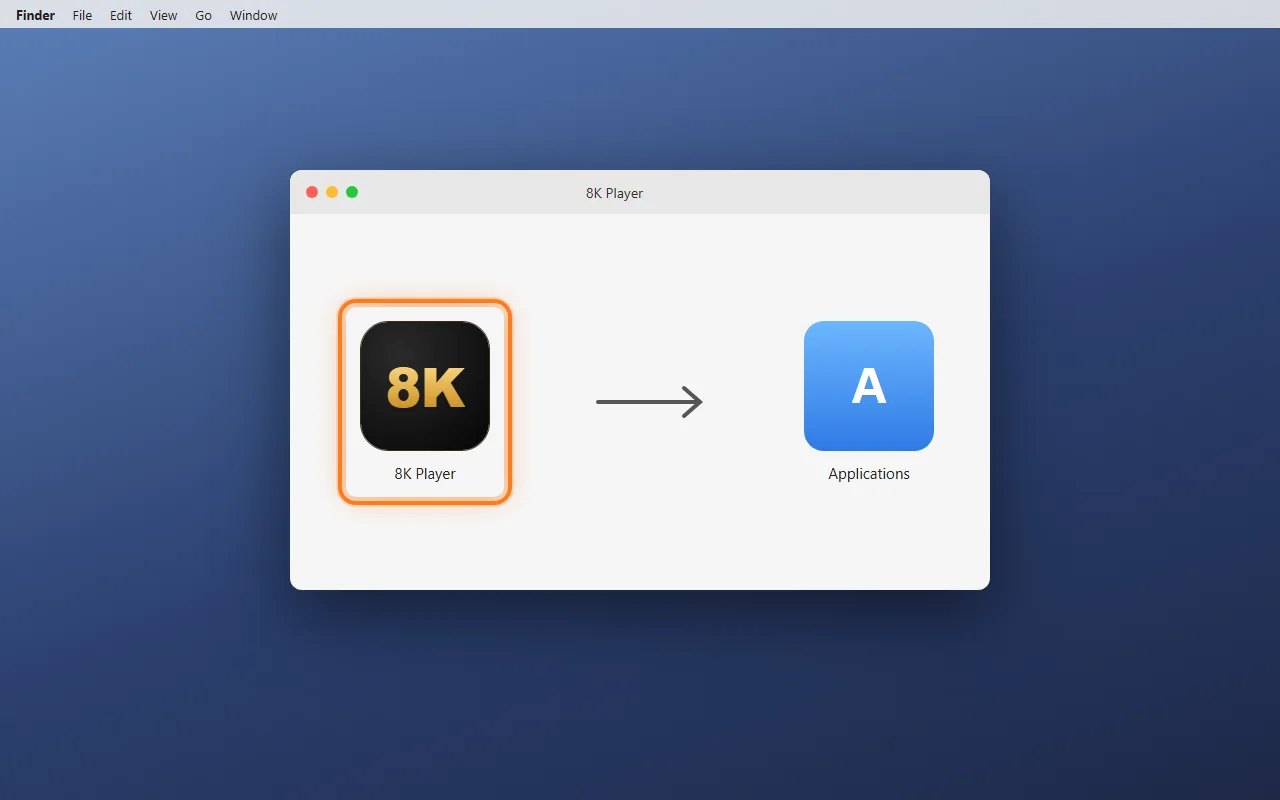This screenshot has width=1280, height=800.
Task: Click the "8K Player" label under the icon
Action: click(x=425, y=474)
